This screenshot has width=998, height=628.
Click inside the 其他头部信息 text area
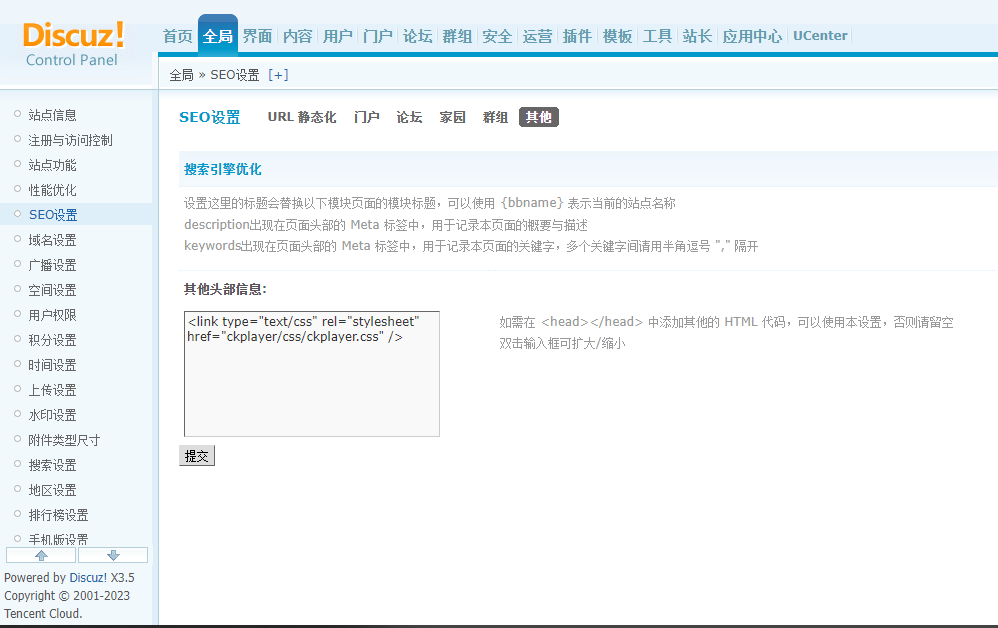tap(311, 385)
